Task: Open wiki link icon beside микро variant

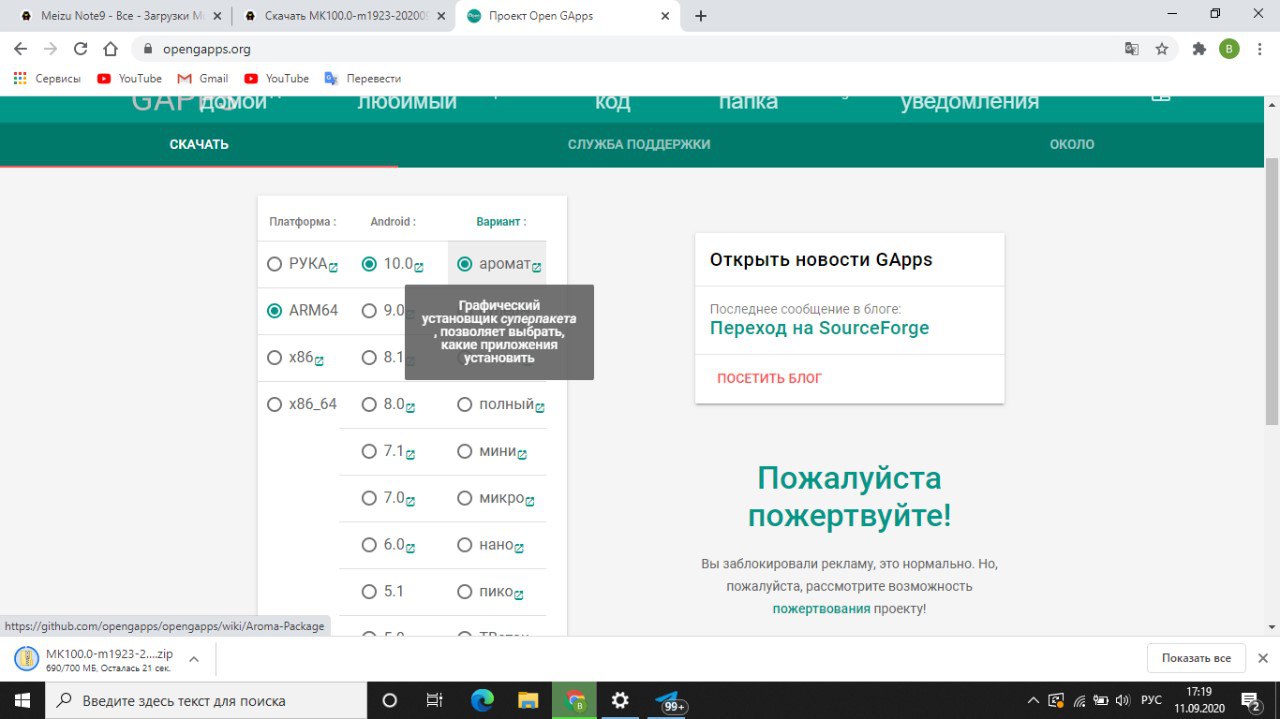Action: 530,501
